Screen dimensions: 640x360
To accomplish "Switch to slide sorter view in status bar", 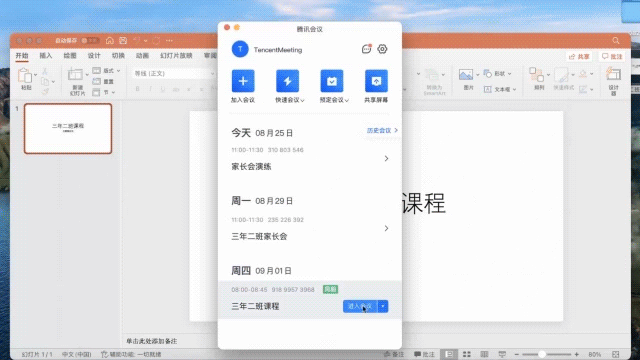I will coord(467,354).
